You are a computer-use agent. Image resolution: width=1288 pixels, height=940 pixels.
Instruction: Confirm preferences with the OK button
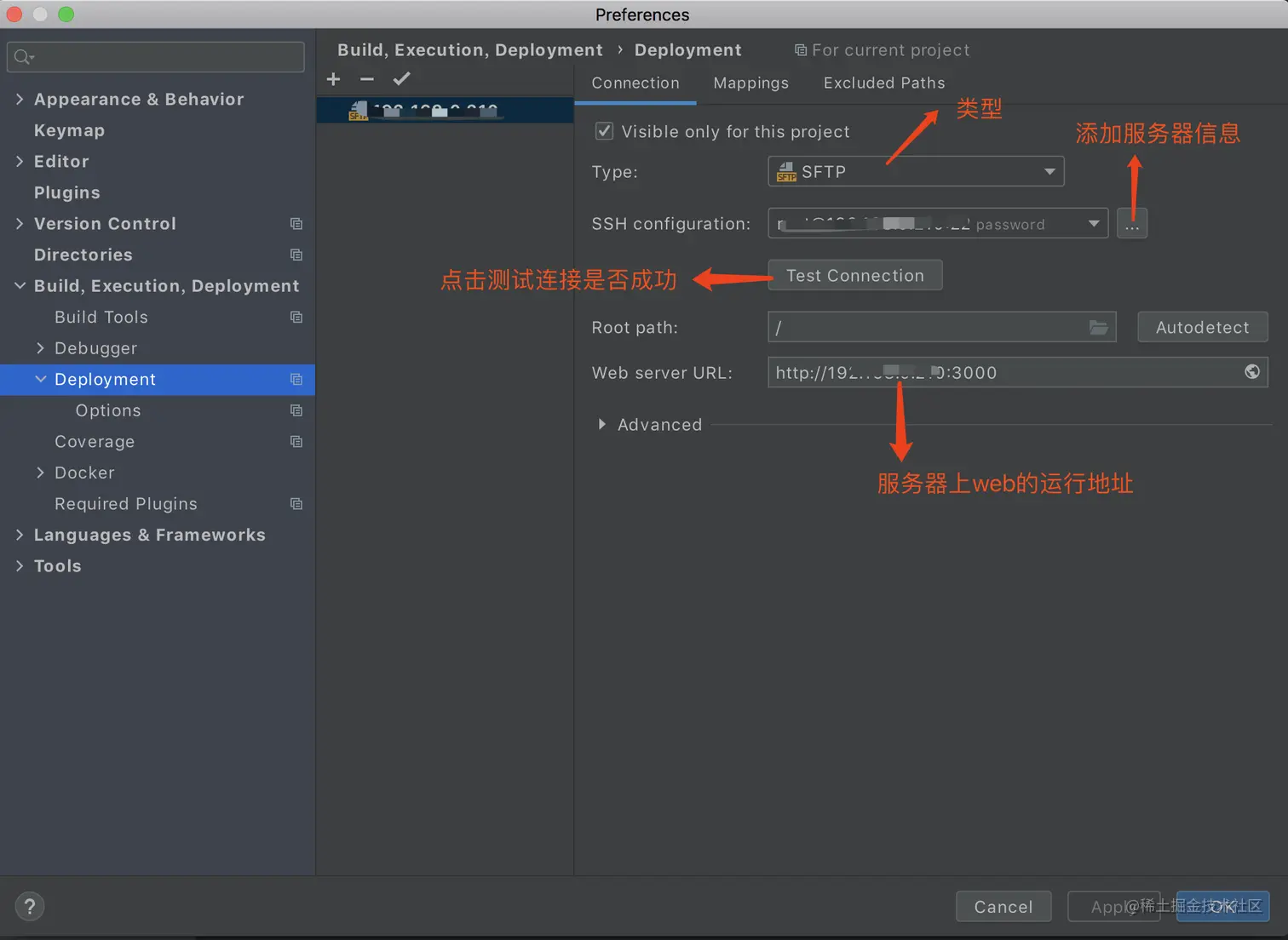(x=1223, y=907)
